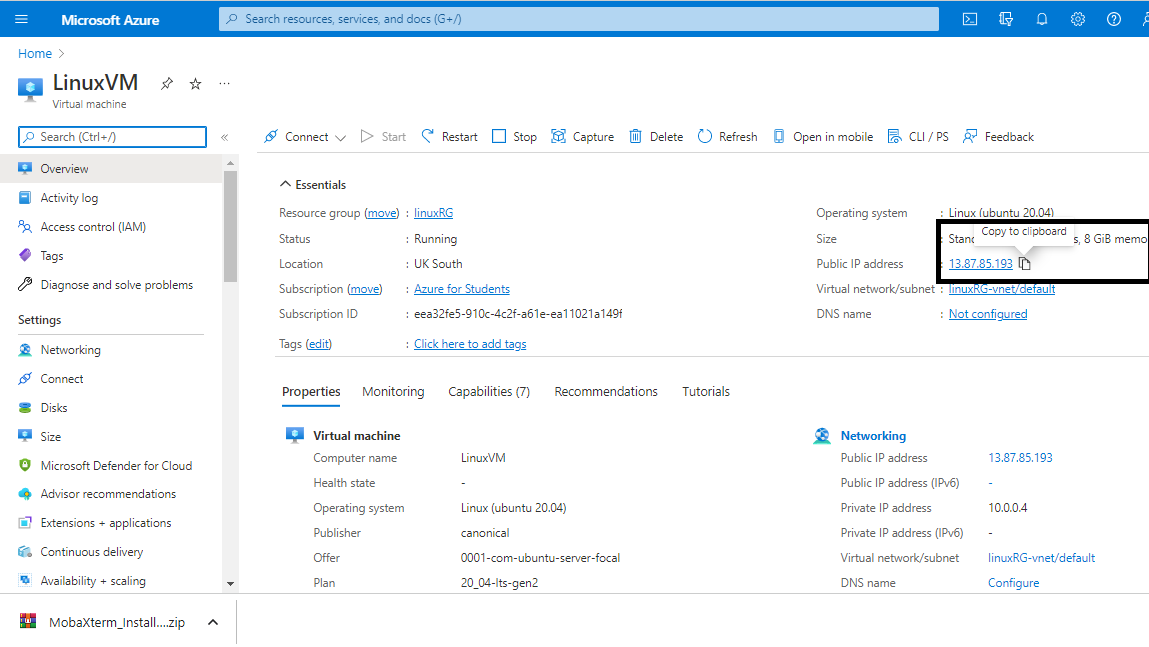This screenshot has width=1149, height=647.
Task: Copy public IP address to clipboard
Action: coord(1024,264)
